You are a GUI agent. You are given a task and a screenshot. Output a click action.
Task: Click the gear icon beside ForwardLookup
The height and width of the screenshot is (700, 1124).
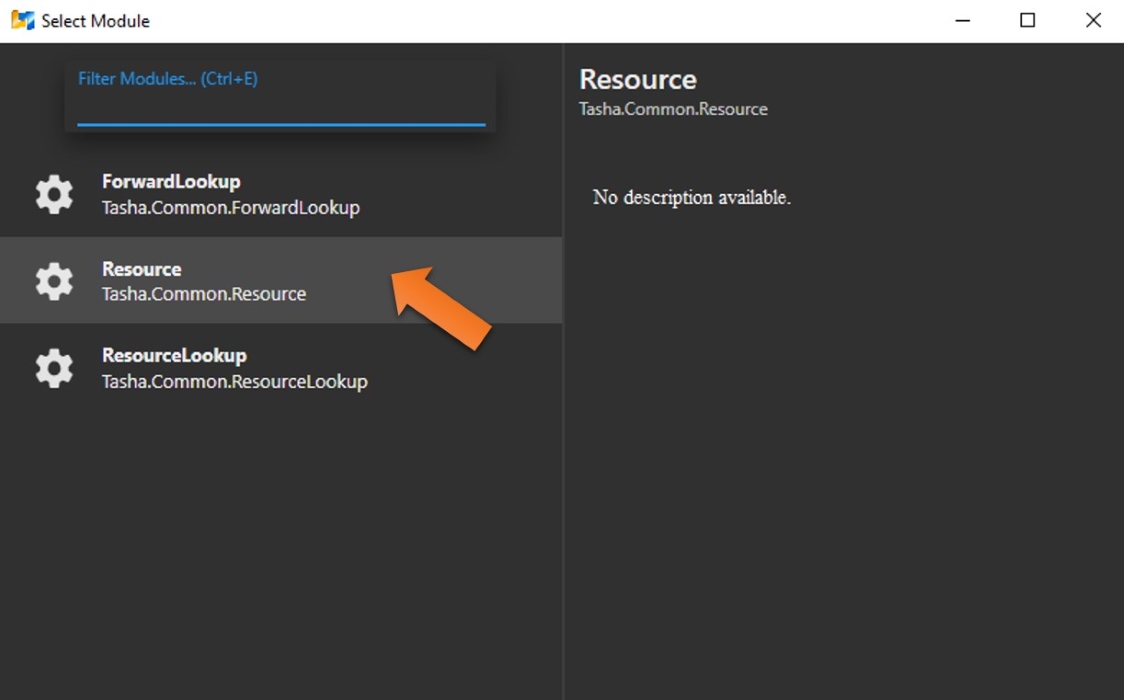[x=53, y=194]
